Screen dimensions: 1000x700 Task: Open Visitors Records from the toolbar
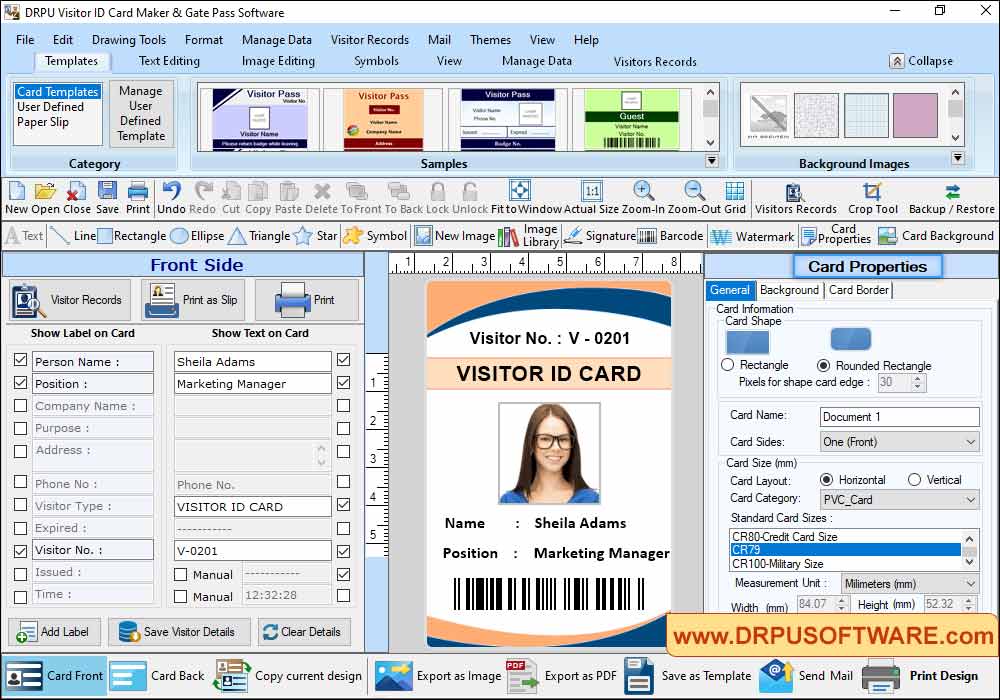(795, 199)
